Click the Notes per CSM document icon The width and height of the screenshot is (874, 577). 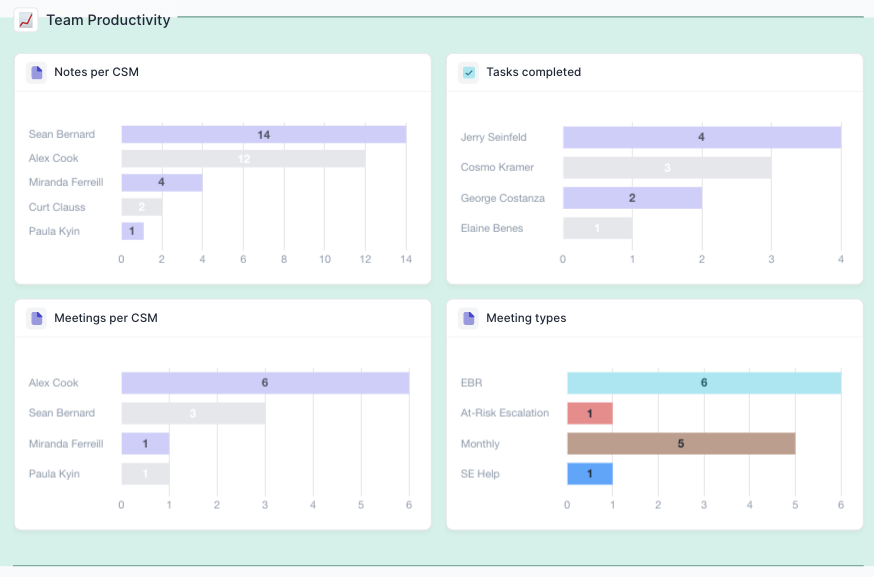coord(37,72)
